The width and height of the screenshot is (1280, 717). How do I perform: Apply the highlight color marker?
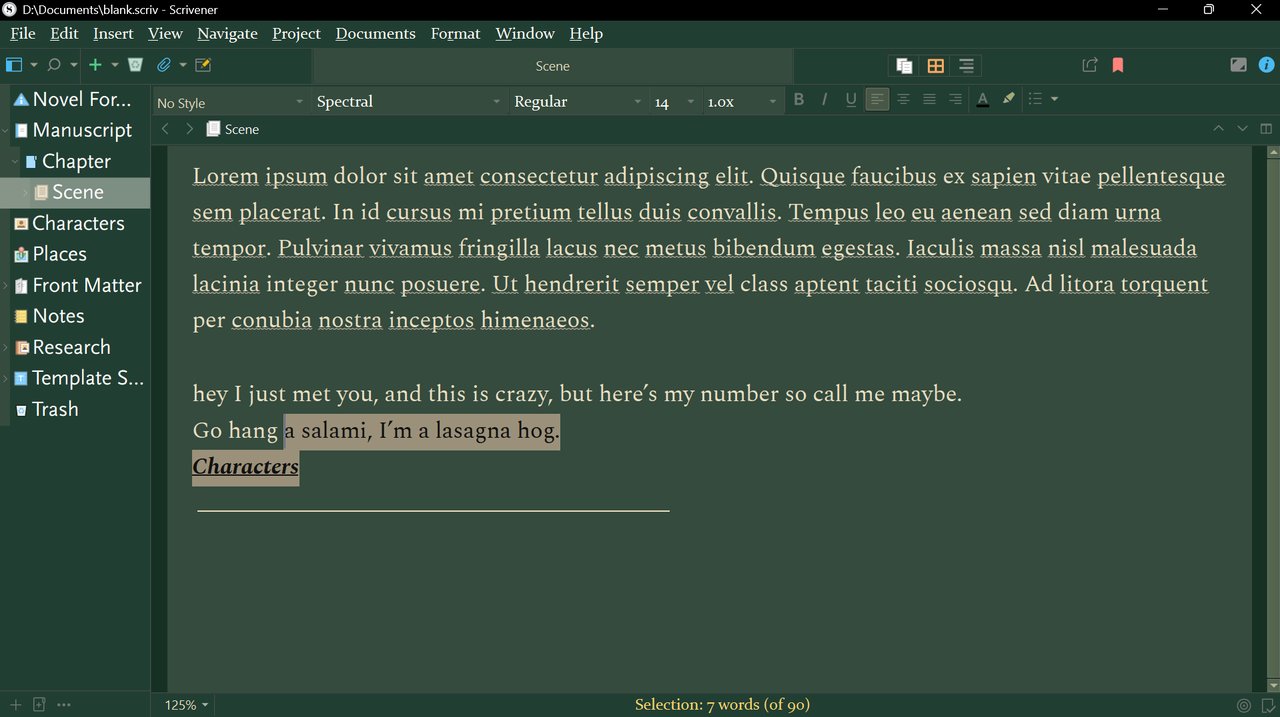tap(1008, 99)
